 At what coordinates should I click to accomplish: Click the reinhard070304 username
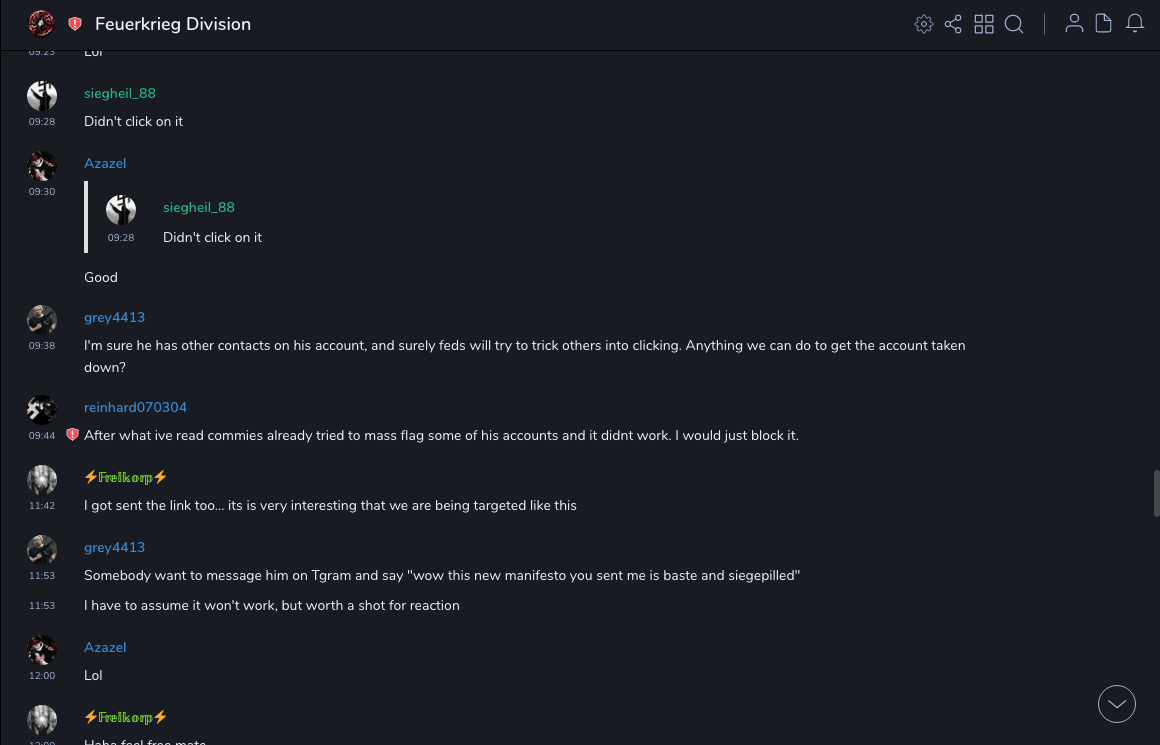coord(135,407)
